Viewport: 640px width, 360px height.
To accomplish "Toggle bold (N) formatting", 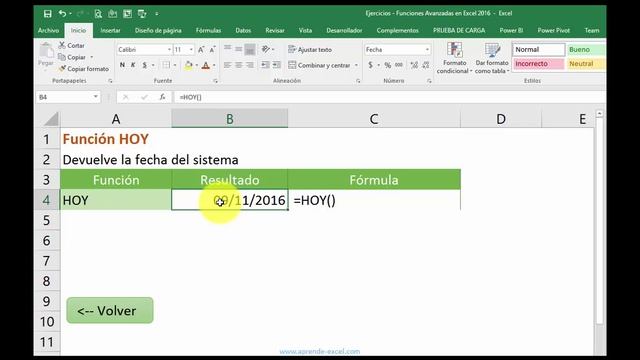I will [x=122, y=65].
